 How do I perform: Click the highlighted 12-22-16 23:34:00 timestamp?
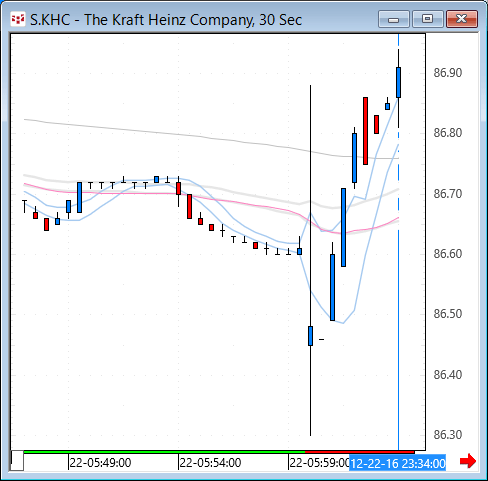(x=398, y=463)
